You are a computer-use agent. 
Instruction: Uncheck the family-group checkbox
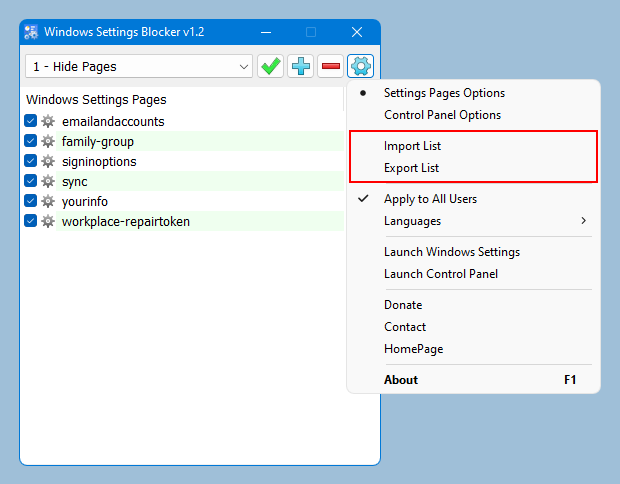point(31,141)
